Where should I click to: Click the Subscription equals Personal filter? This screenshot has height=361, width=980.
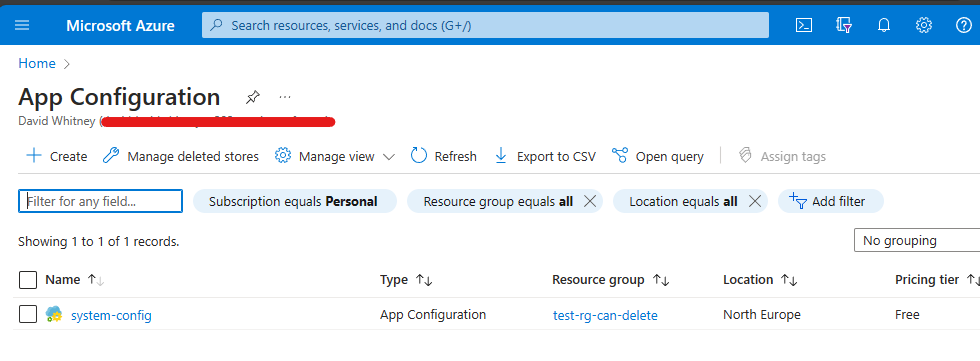[295, 201]
